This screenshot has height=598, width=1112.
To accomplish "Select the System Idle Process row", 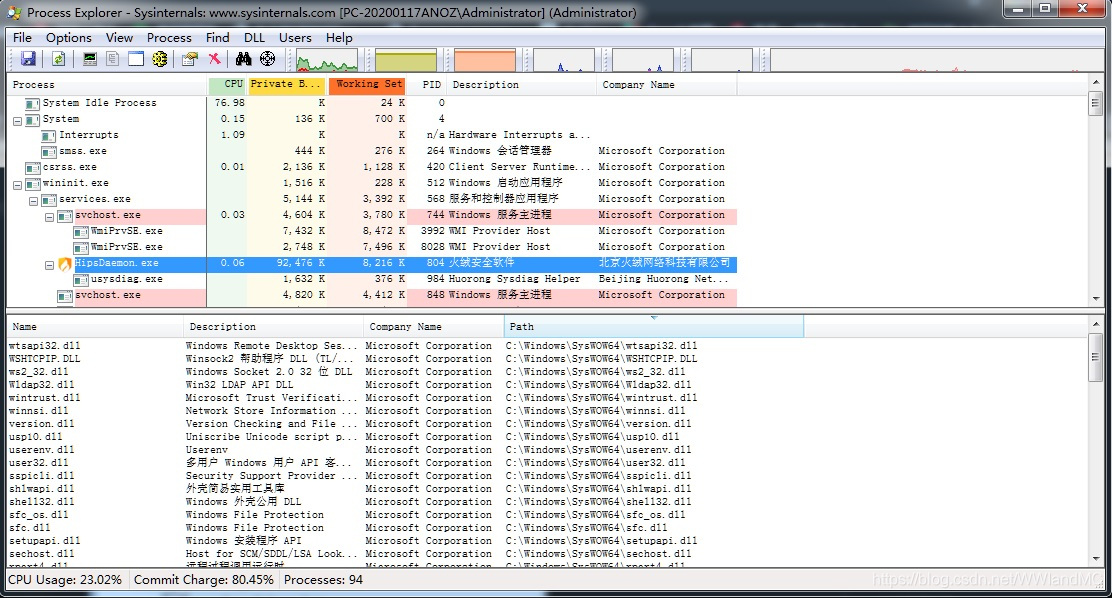I will [372, 104].
